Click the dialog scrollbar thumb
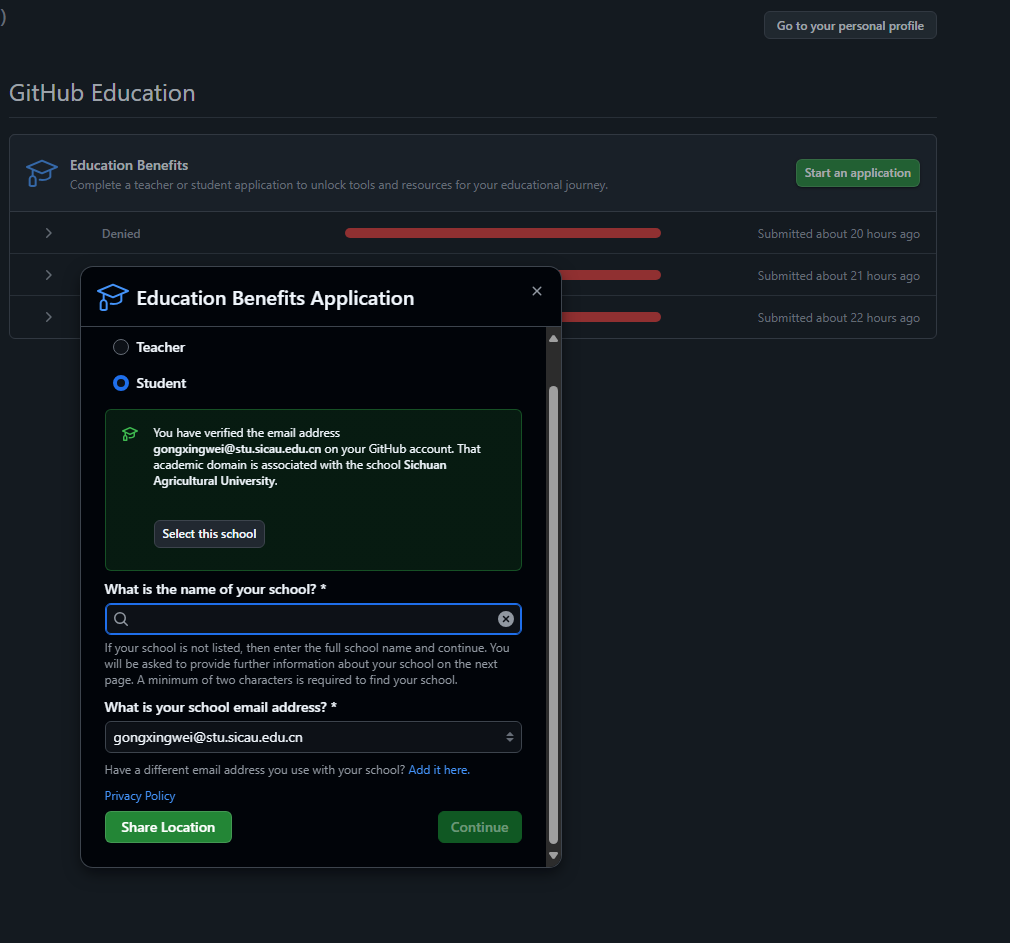 (553, 614)
